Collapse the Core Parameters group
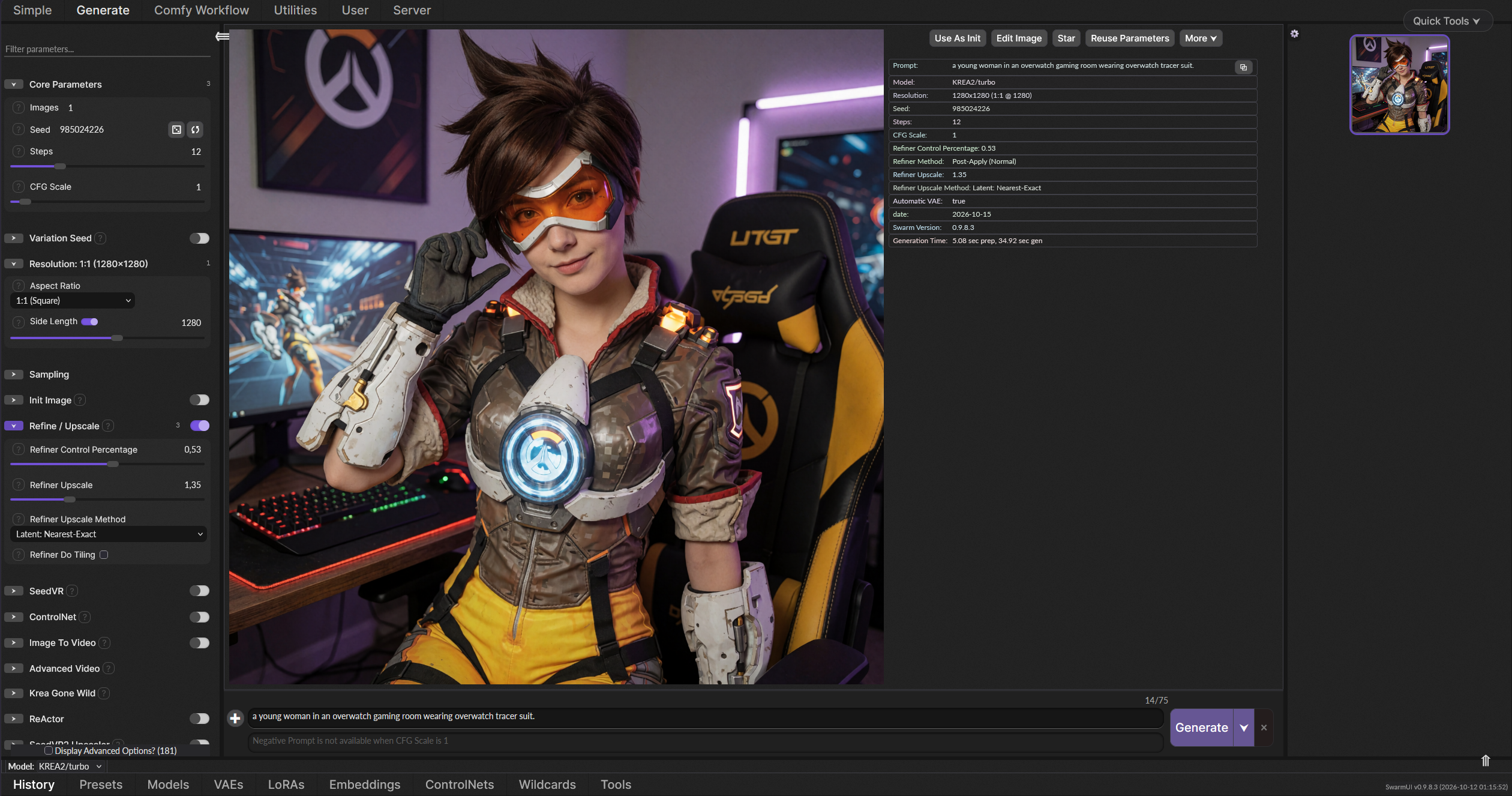Viewport: 1512px width, 796px height. pyautogui.click(x=13, y=85)
